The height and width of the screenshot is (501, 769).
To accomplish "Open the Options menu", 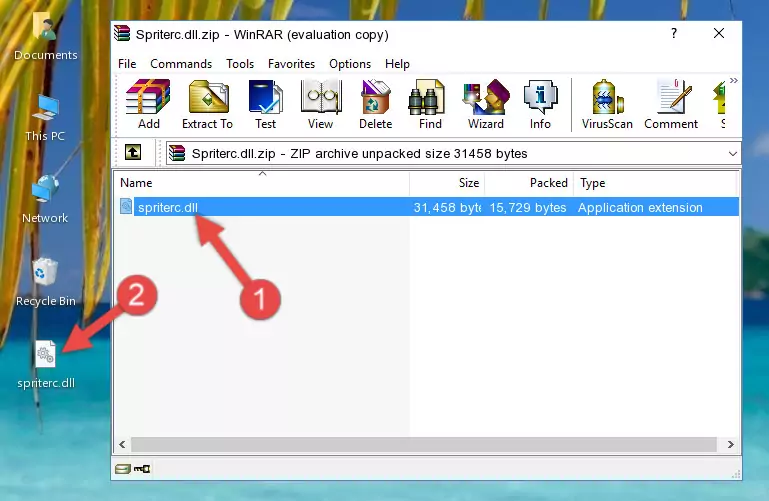I will click(x=350, y=64).
